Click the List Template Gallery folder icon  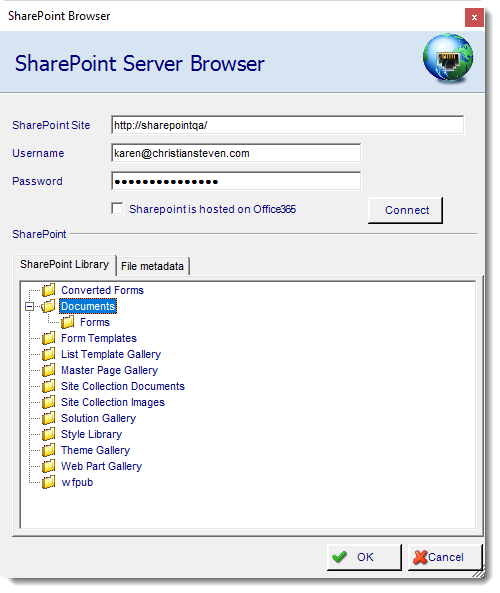48,354
